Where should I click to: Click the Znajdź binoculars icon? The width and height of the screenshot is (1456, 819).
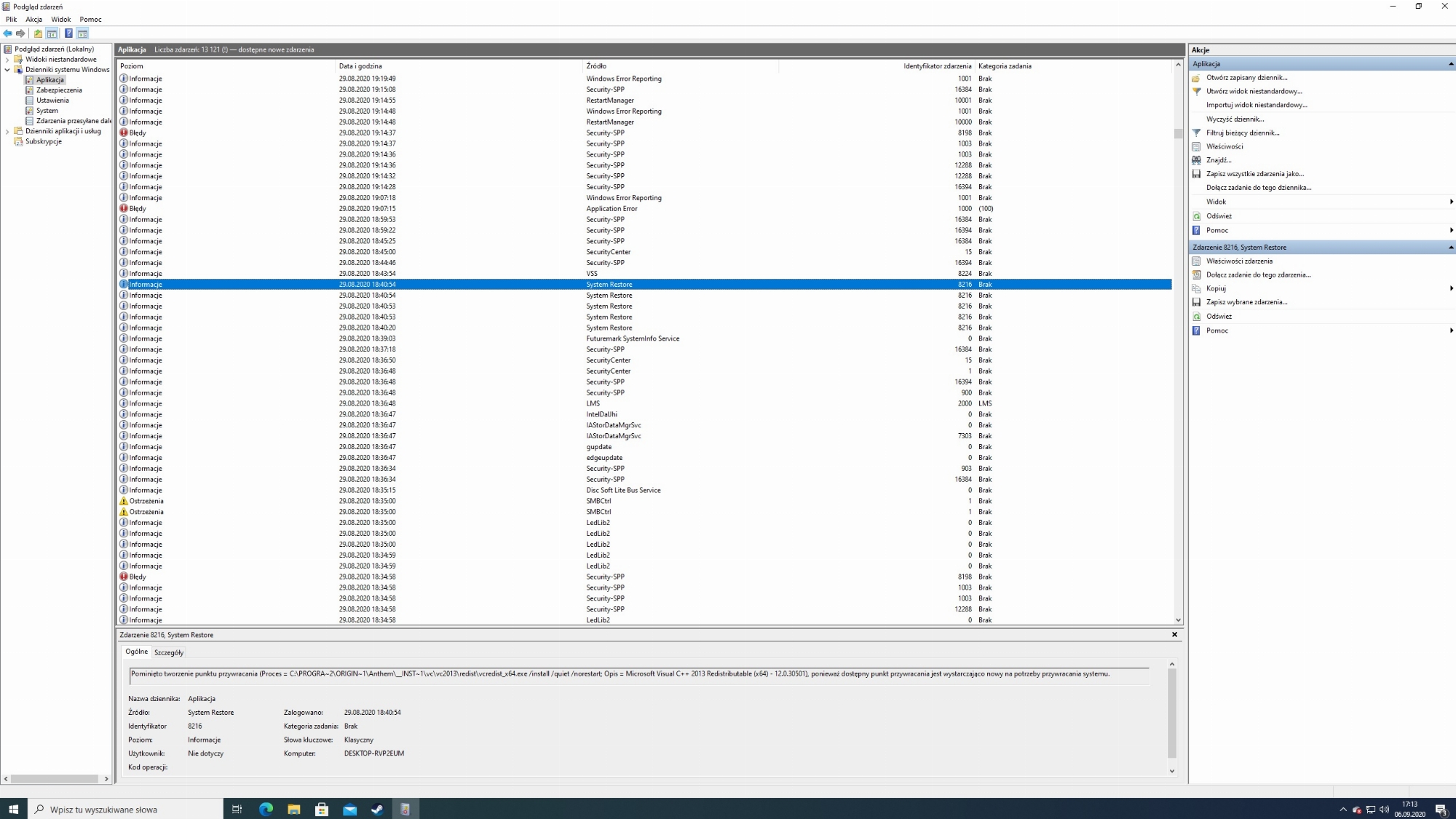[1196, 160]
